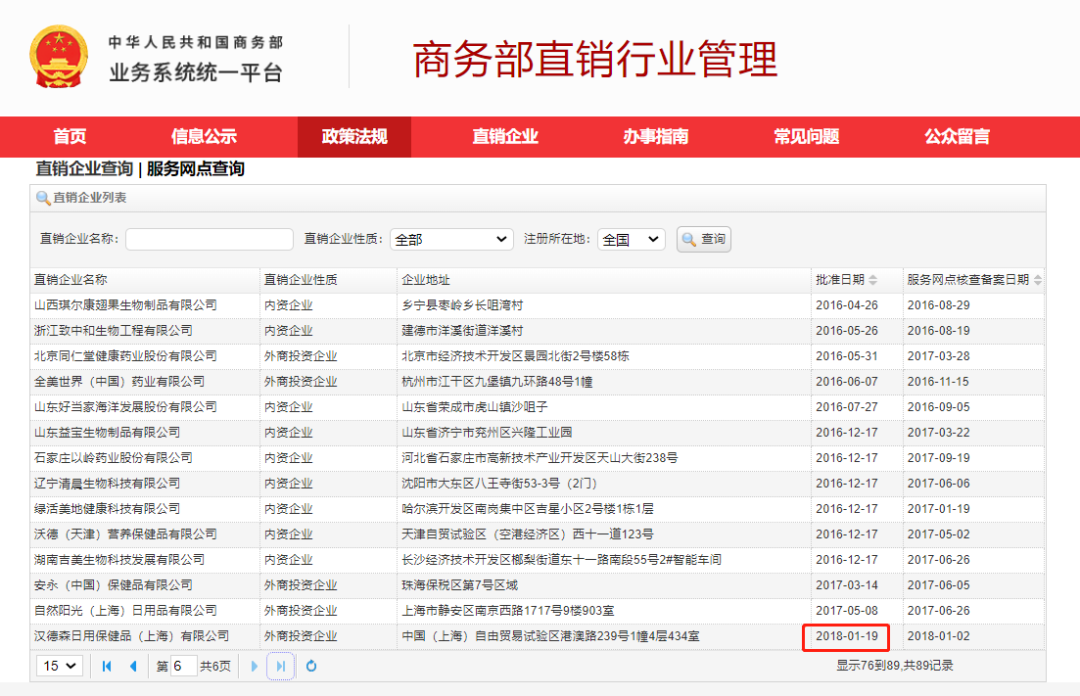
Task: Click filing date 2018-01-02 cell
Action: tap(938, 637)
